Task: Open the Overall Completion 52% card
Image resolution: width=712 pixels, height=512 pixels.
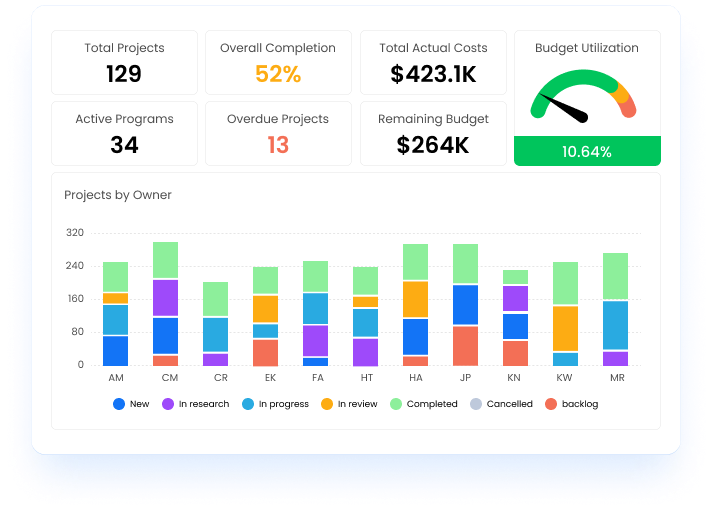Action: click(278, 63)
